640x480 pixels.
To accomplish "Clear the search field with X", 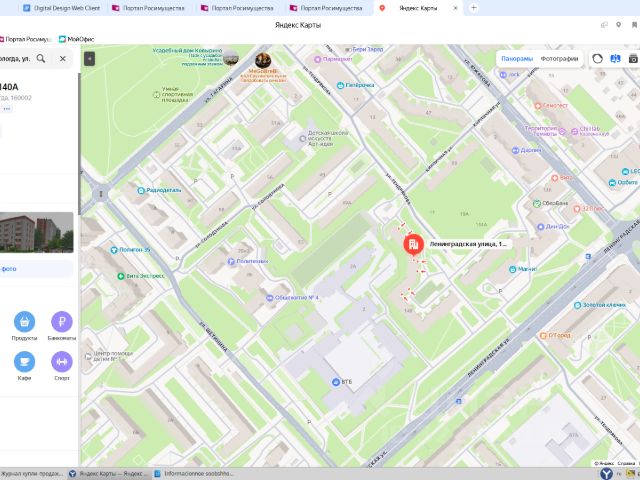I will pyautogui.click(x=62, y=58).
